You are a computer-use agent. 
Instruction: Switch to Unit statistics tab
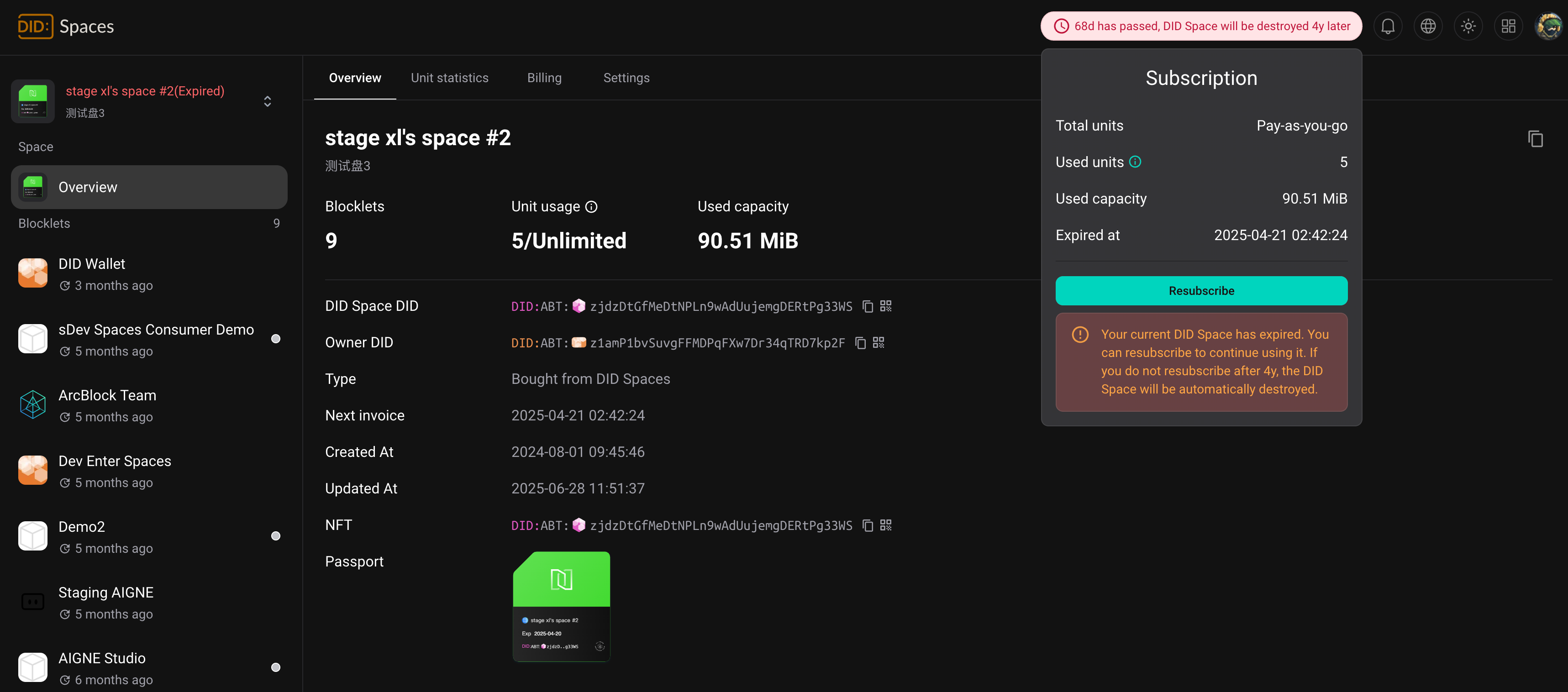449,78
